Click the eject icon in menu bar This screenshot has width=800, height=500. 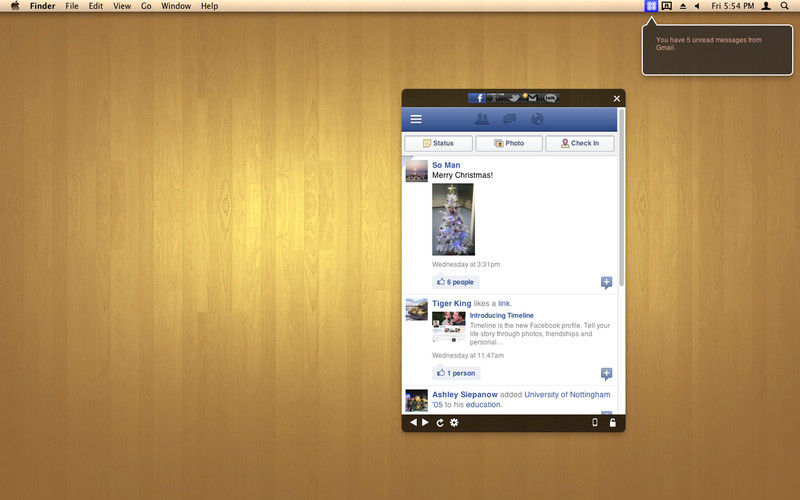tap(683, 6)
